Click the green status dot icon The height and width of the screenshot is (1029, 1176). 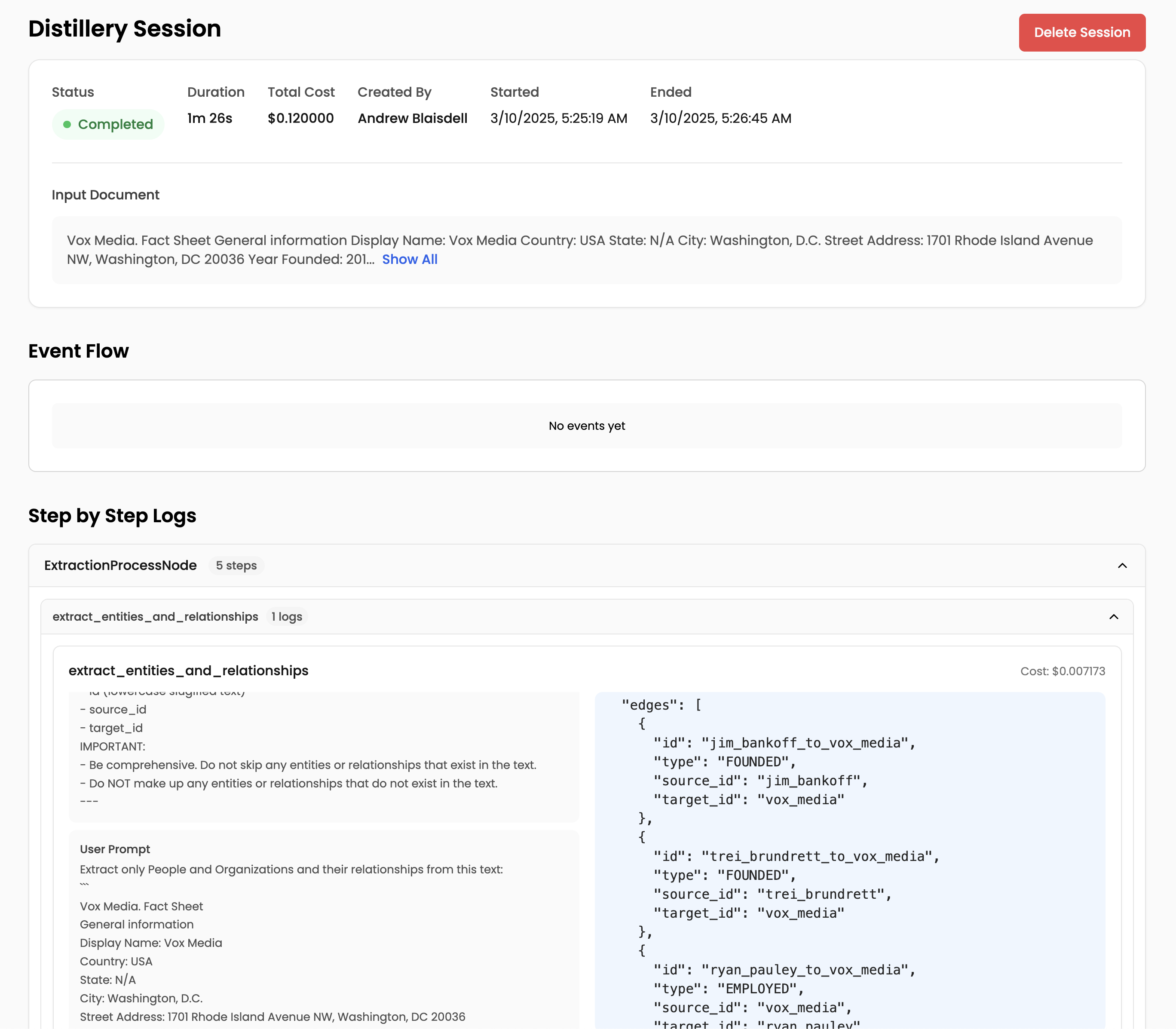(67, 125)
